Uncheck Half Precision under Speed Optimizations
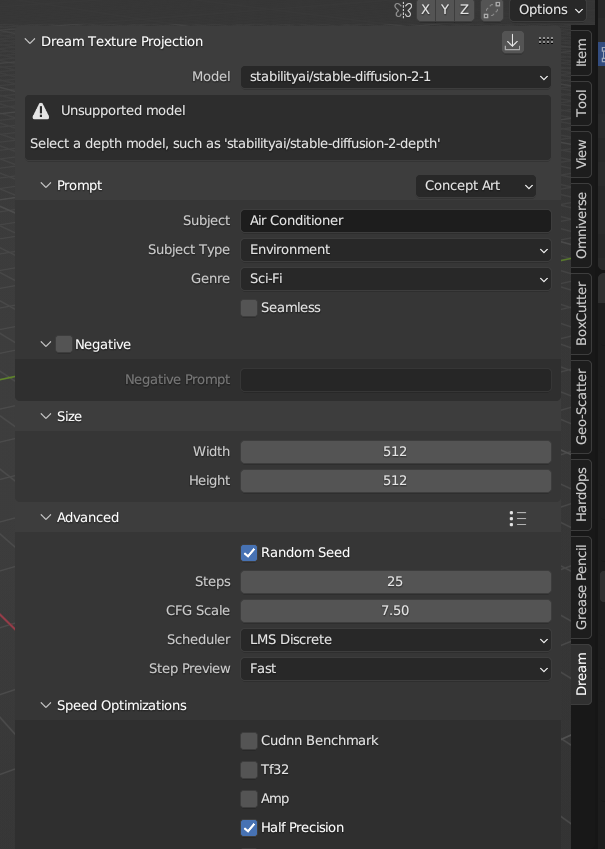This screenshot has height=849, width=605. tap(248, 828)
